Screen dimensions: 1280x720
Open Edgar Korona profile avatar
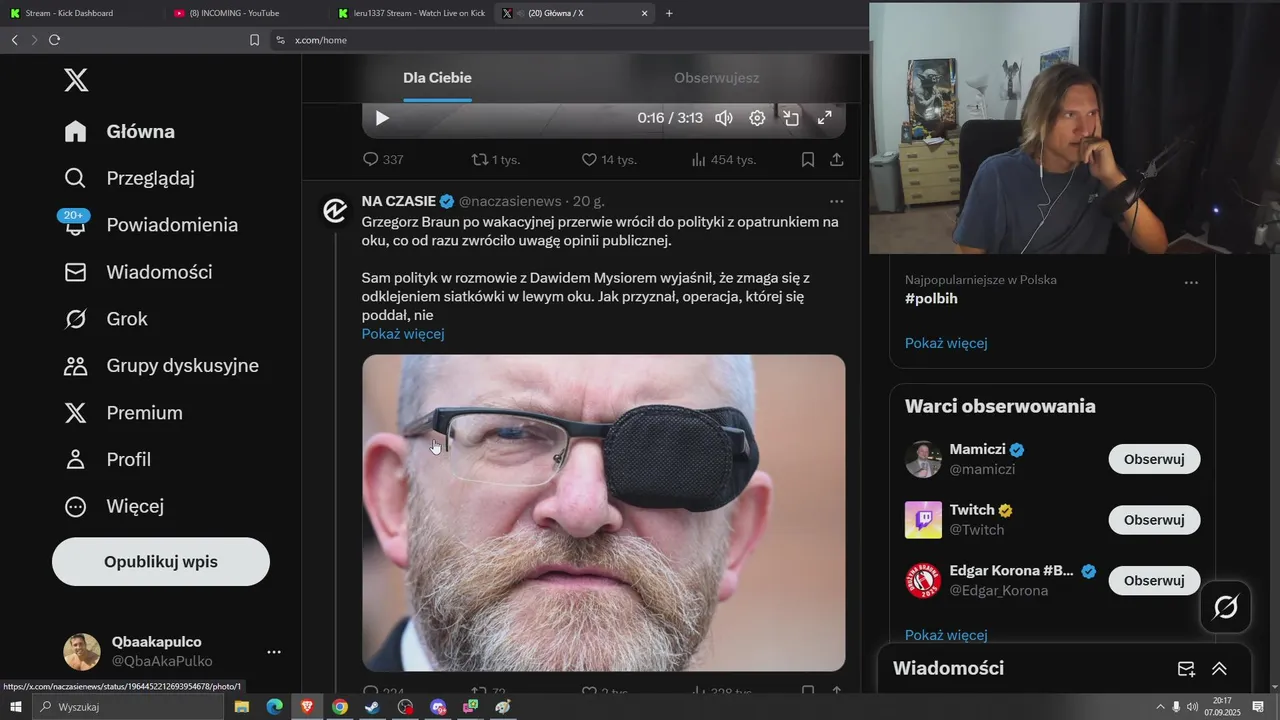[x=923, y=581]
